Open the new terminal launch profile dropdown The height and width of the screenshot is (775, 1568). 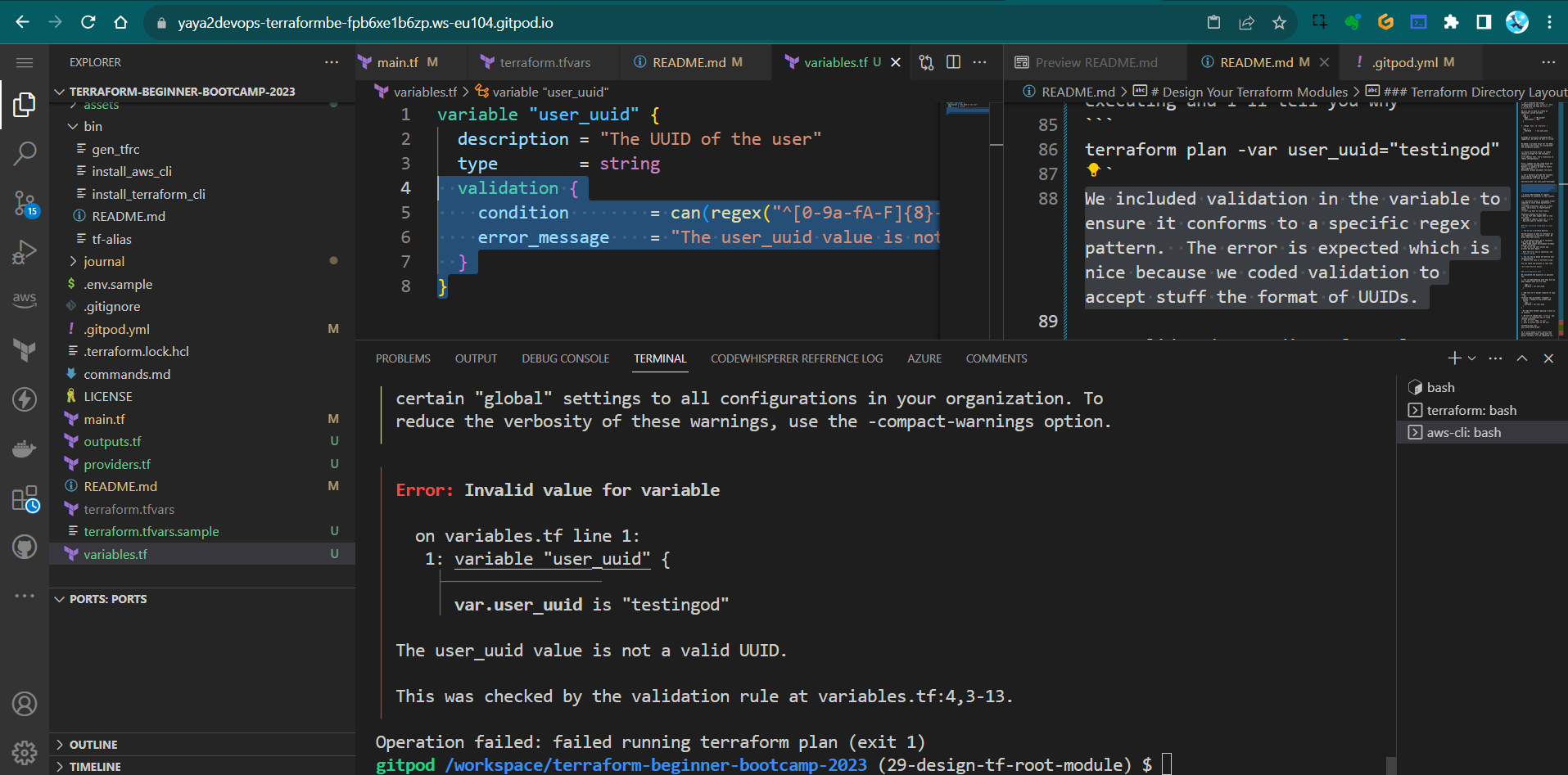1472,358
